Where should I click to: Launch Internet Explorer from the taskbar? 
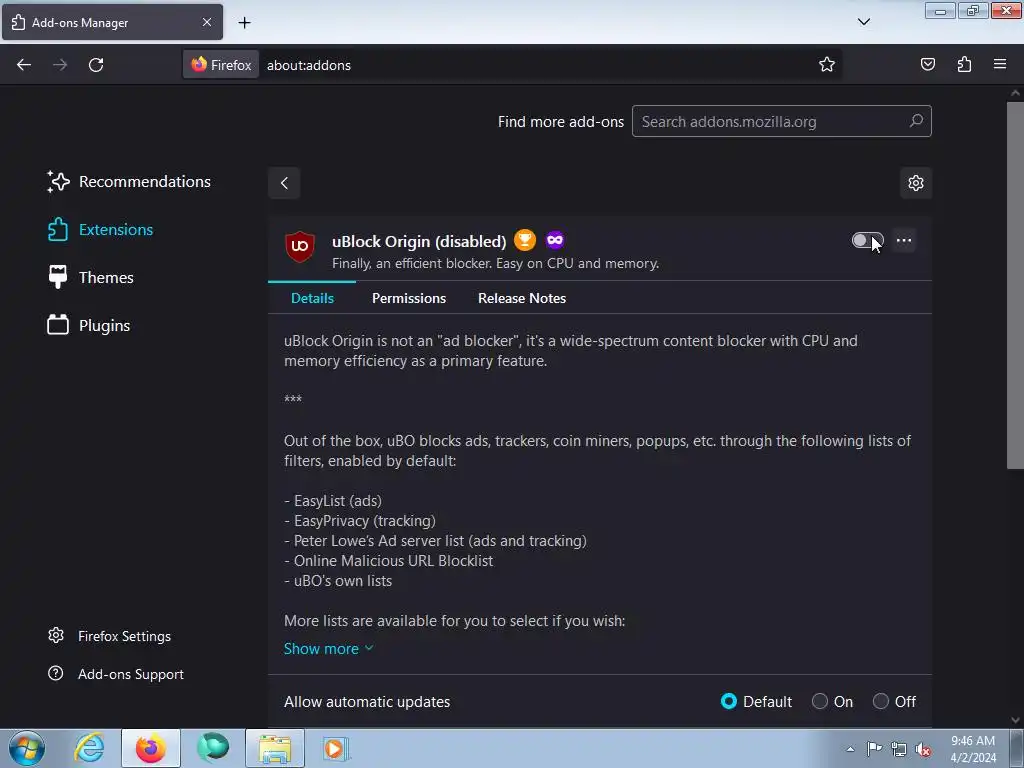point(89,748)
